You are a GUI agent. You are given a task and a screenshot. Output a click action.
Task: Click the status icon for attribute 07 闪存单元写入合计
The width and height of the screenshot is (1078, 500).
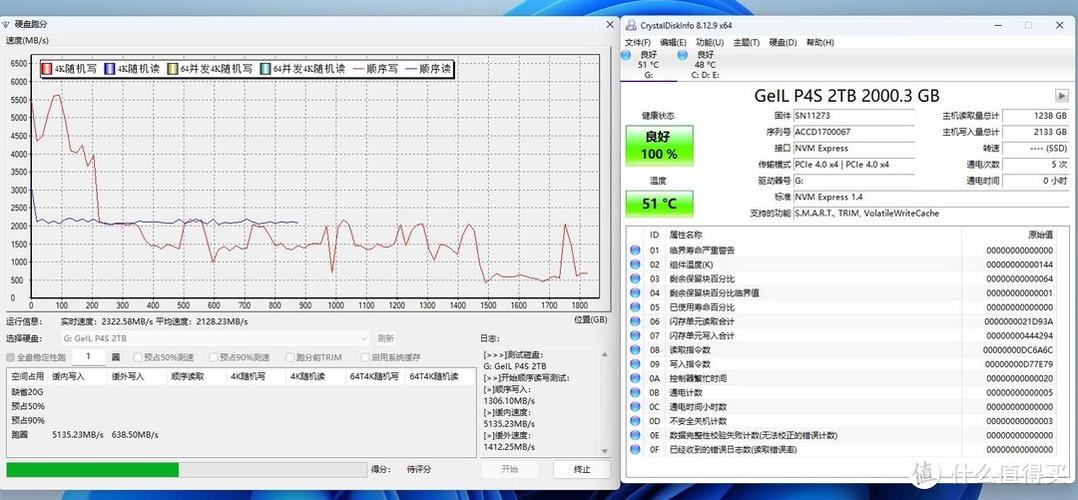tap(635, 336)
